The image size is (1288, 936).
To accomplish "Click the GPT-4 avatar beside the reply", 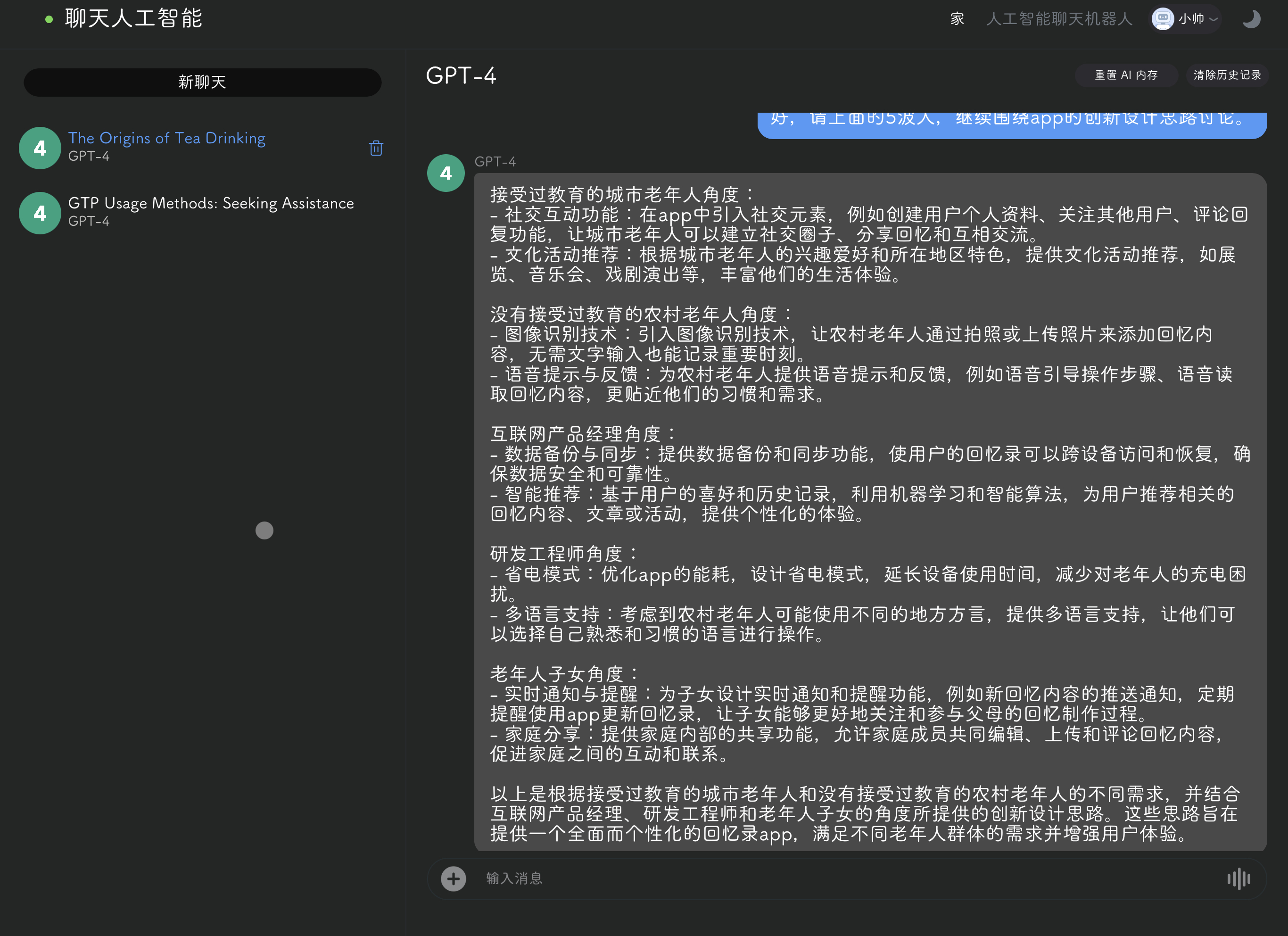I will [x=446, y=173].
